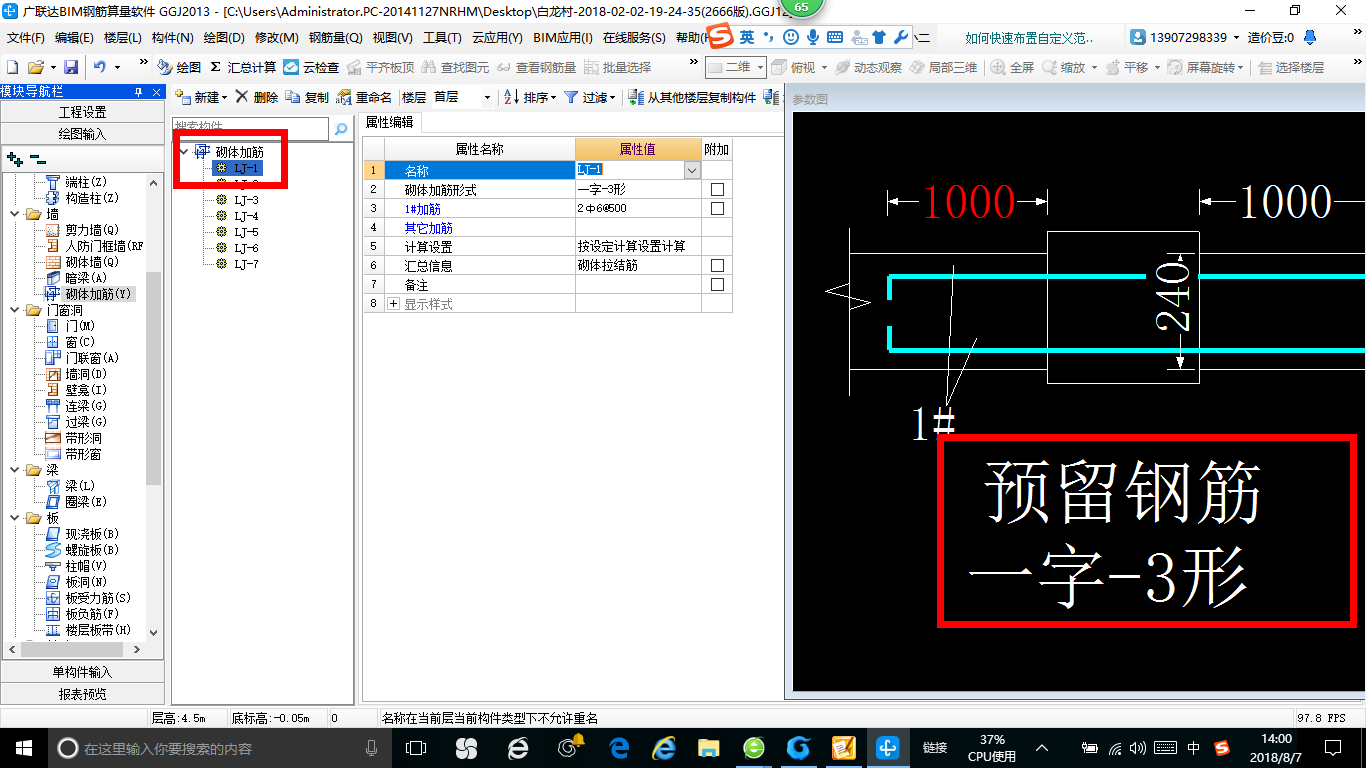This screenshot has width=1366, height=768.
Task: Click the component search input field
Action: (x=250, y=128)
